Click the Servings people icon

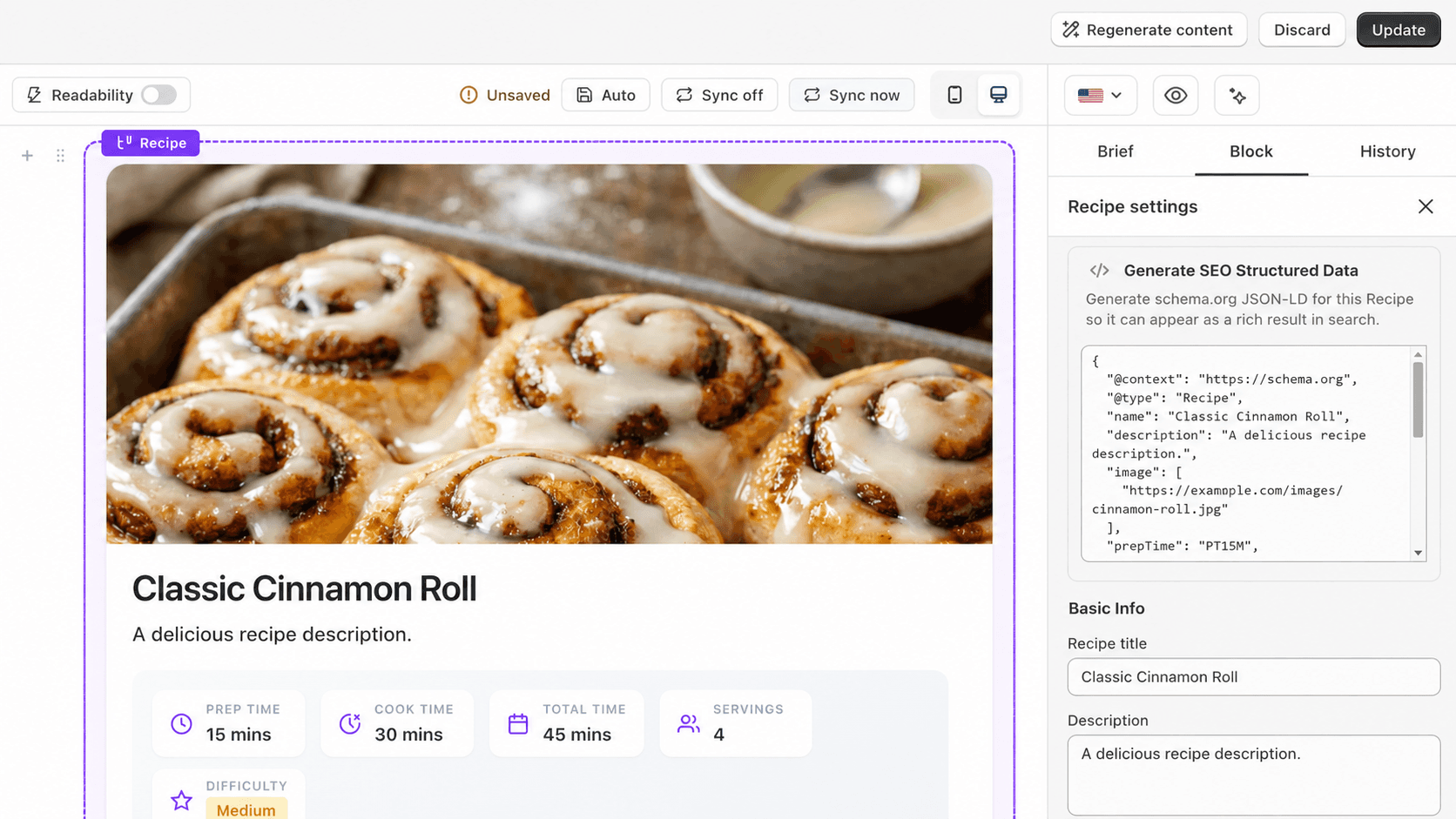pos(689,723)
